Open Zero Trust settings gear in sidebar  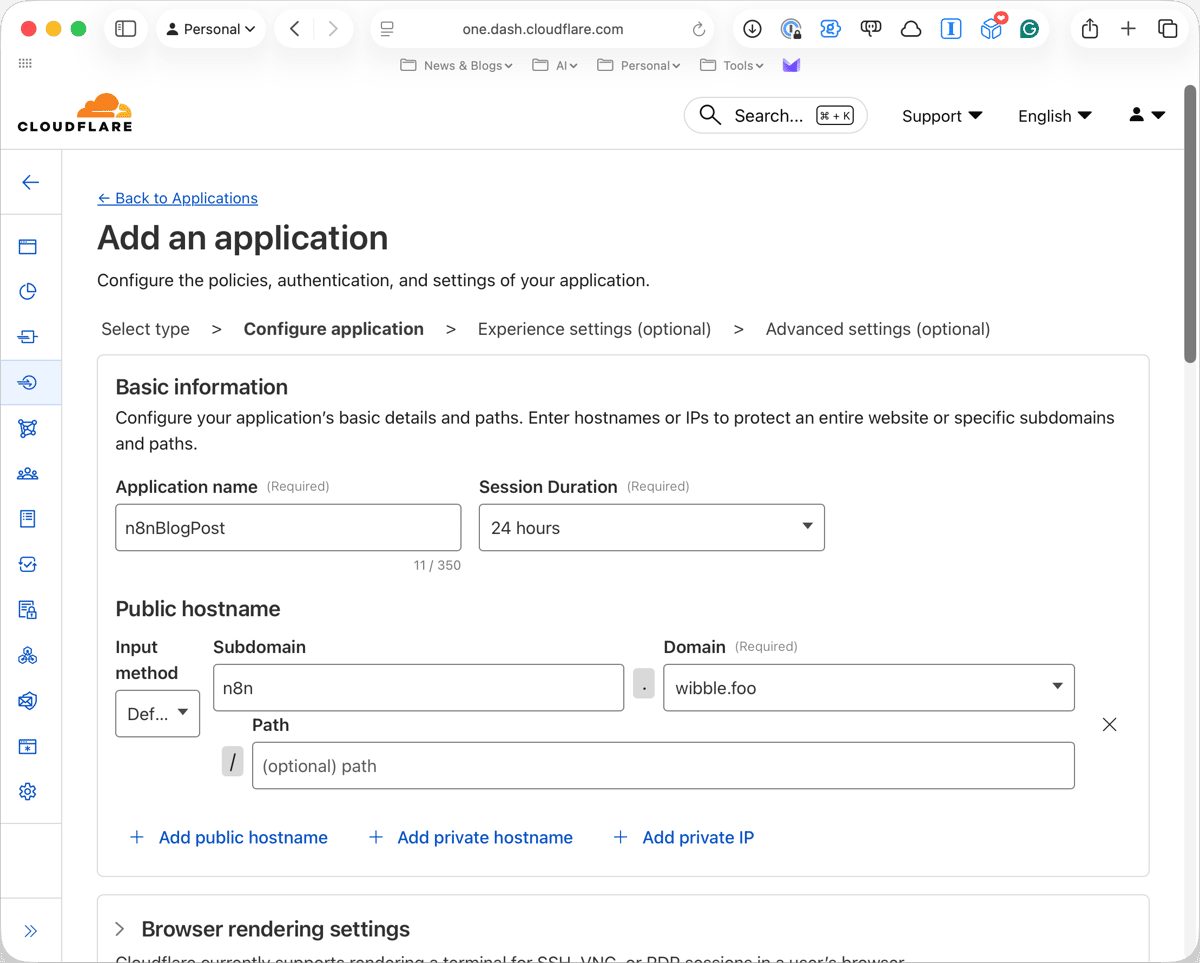click(x=30, y=791)
